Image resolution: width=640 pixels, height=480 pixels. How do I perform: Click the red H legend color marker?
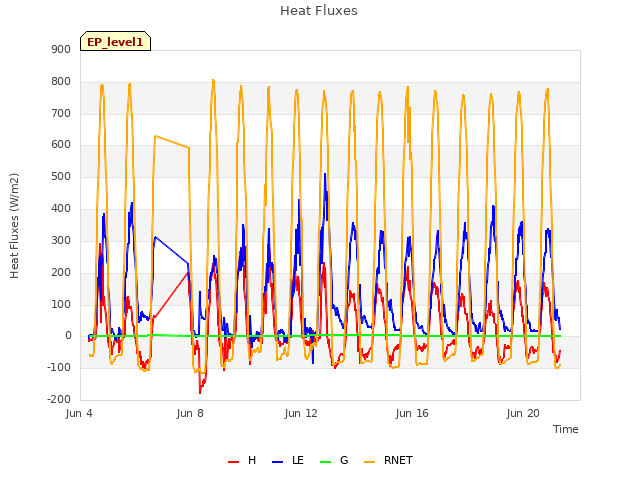click(x=233, y=462)
